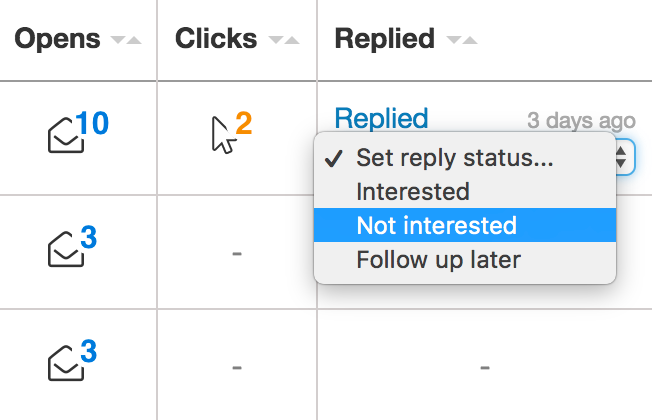Mark the reply as "Not interested"
The width and height of the screenshot is (652, 420).
436,225
